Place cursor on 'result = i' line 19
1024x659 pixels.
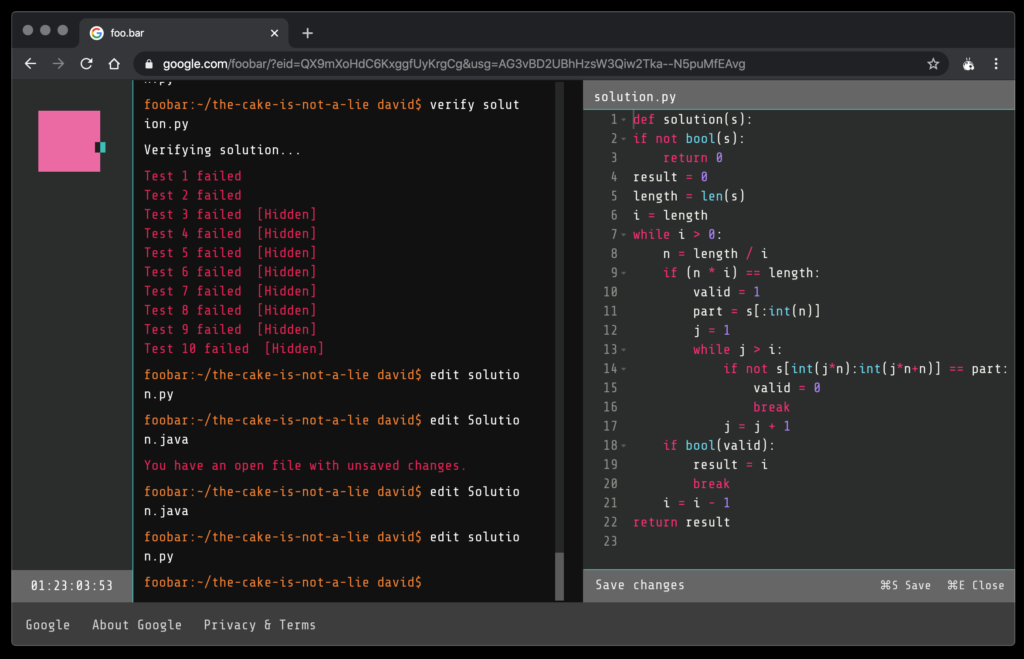coord(730,465)
